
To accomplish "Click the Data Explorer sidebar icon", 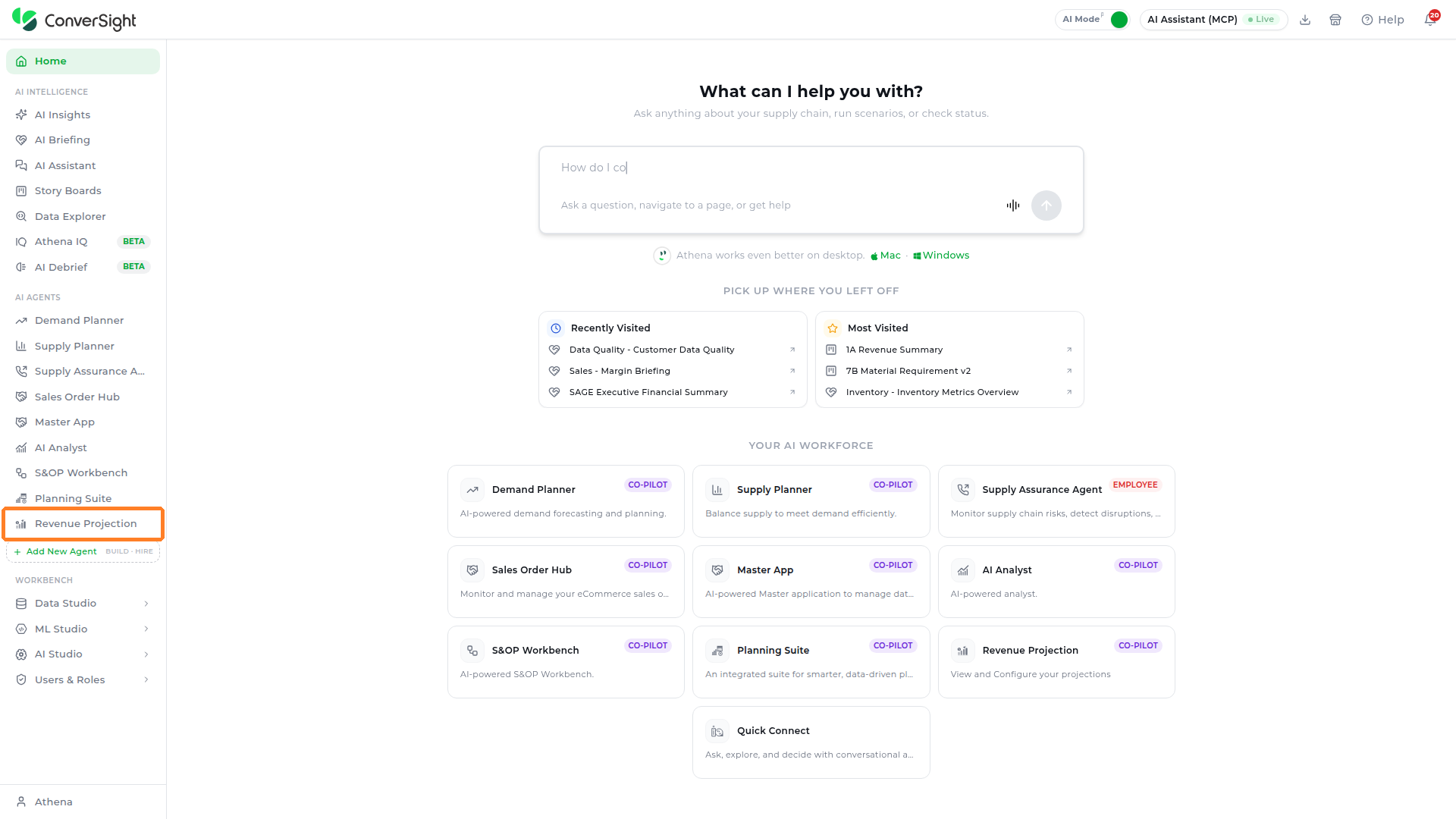I will (x=21, y=216).
